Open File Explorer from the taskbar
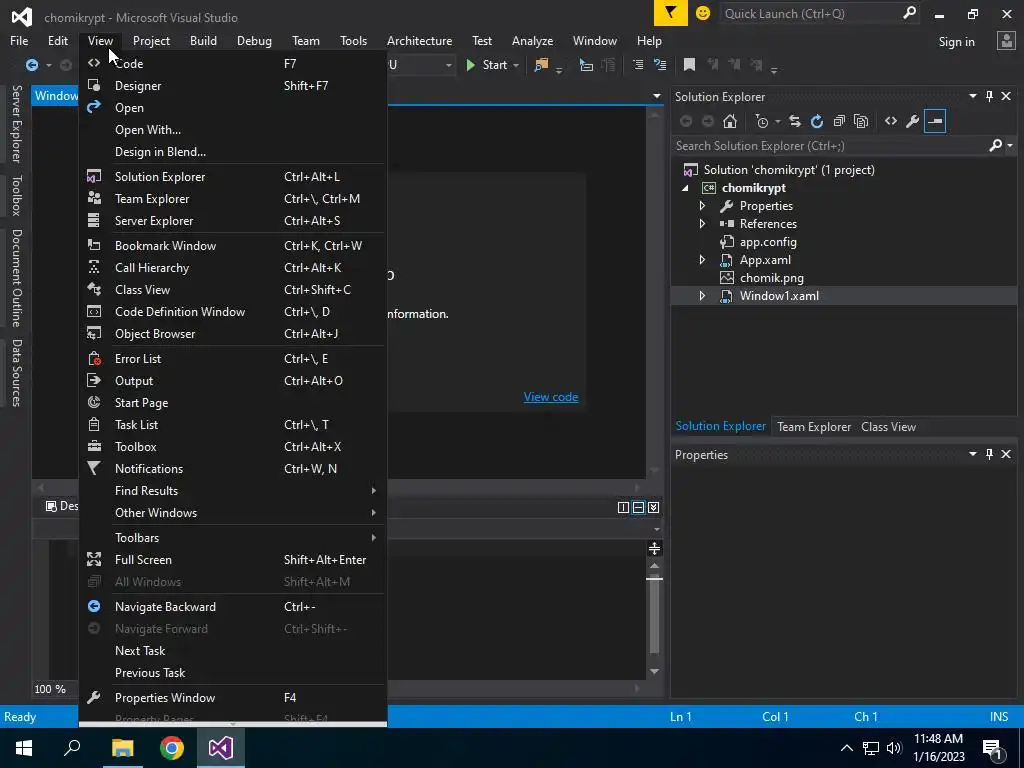Image resolution: width=1024 pixels, height=768 pixels. pos(122,748)
